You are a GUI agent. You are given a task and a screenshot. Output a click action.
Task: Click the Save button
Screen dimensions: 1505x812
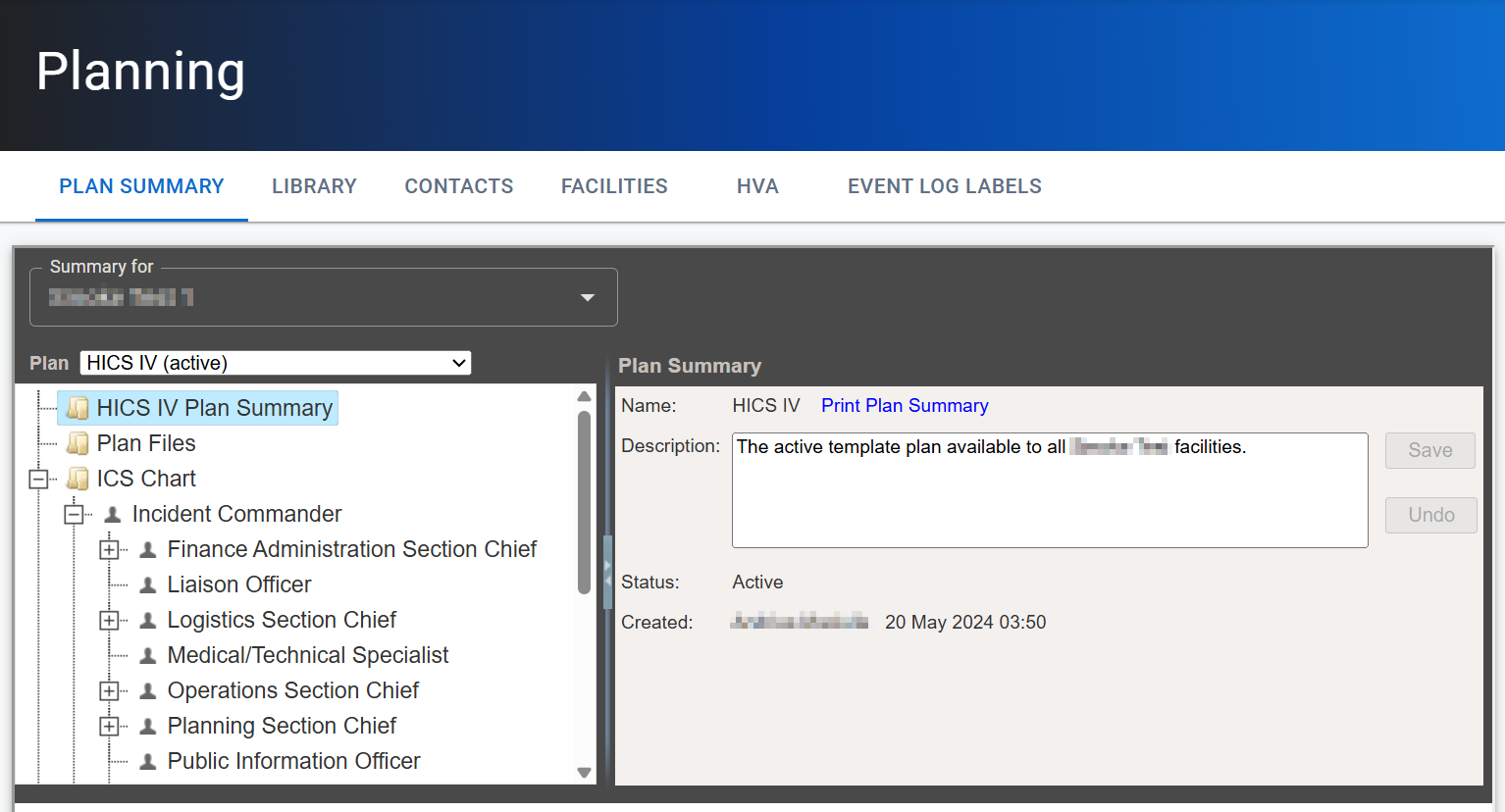click(x=1428, y=450)
